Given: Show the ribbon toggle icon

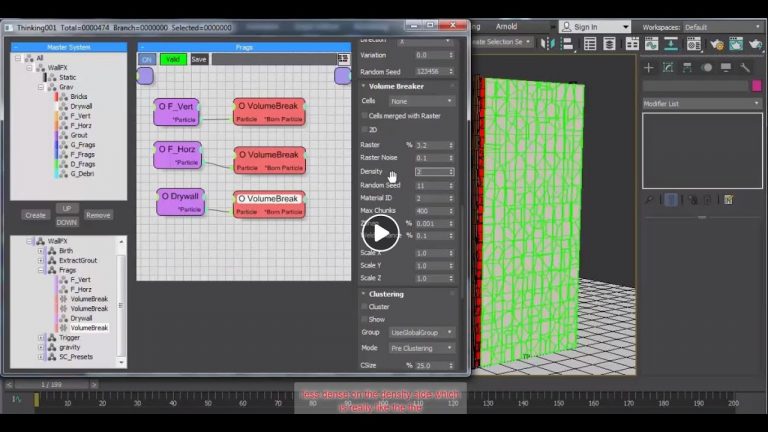Looking at the screenshot, I should tap(632, 44).
